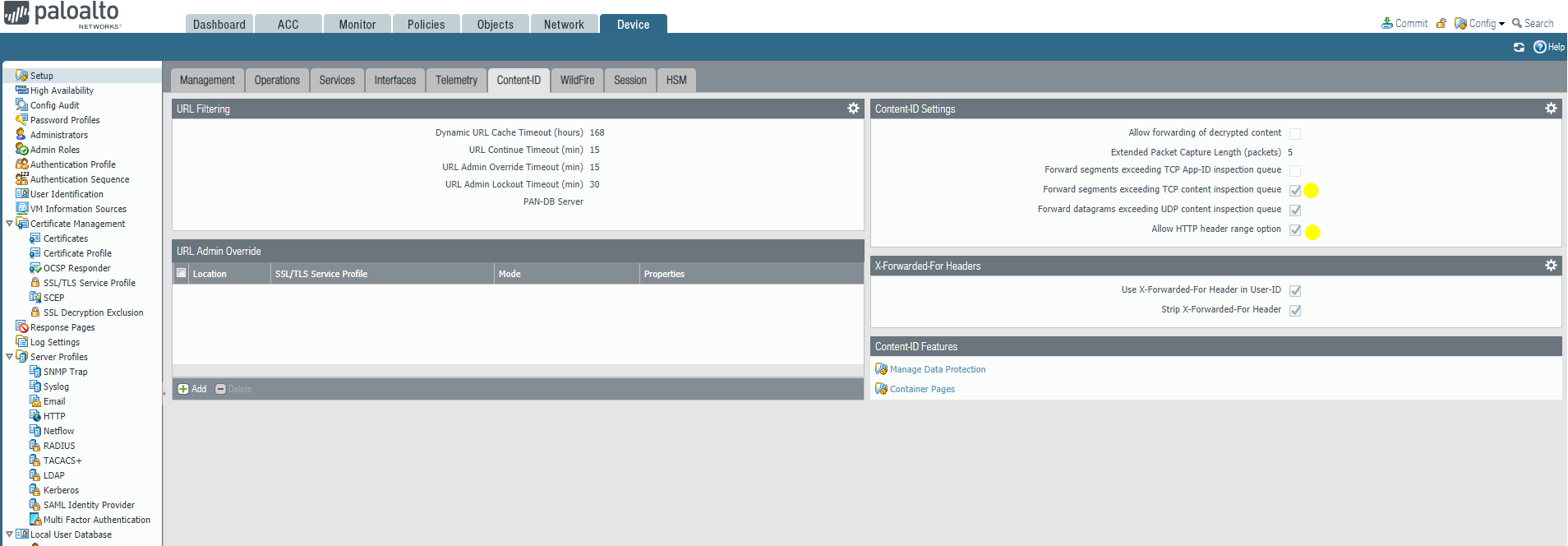This screenshot has width=1568, height=546.
Task: Click the SNMP Trap icon
Action: tap(35, 371)
